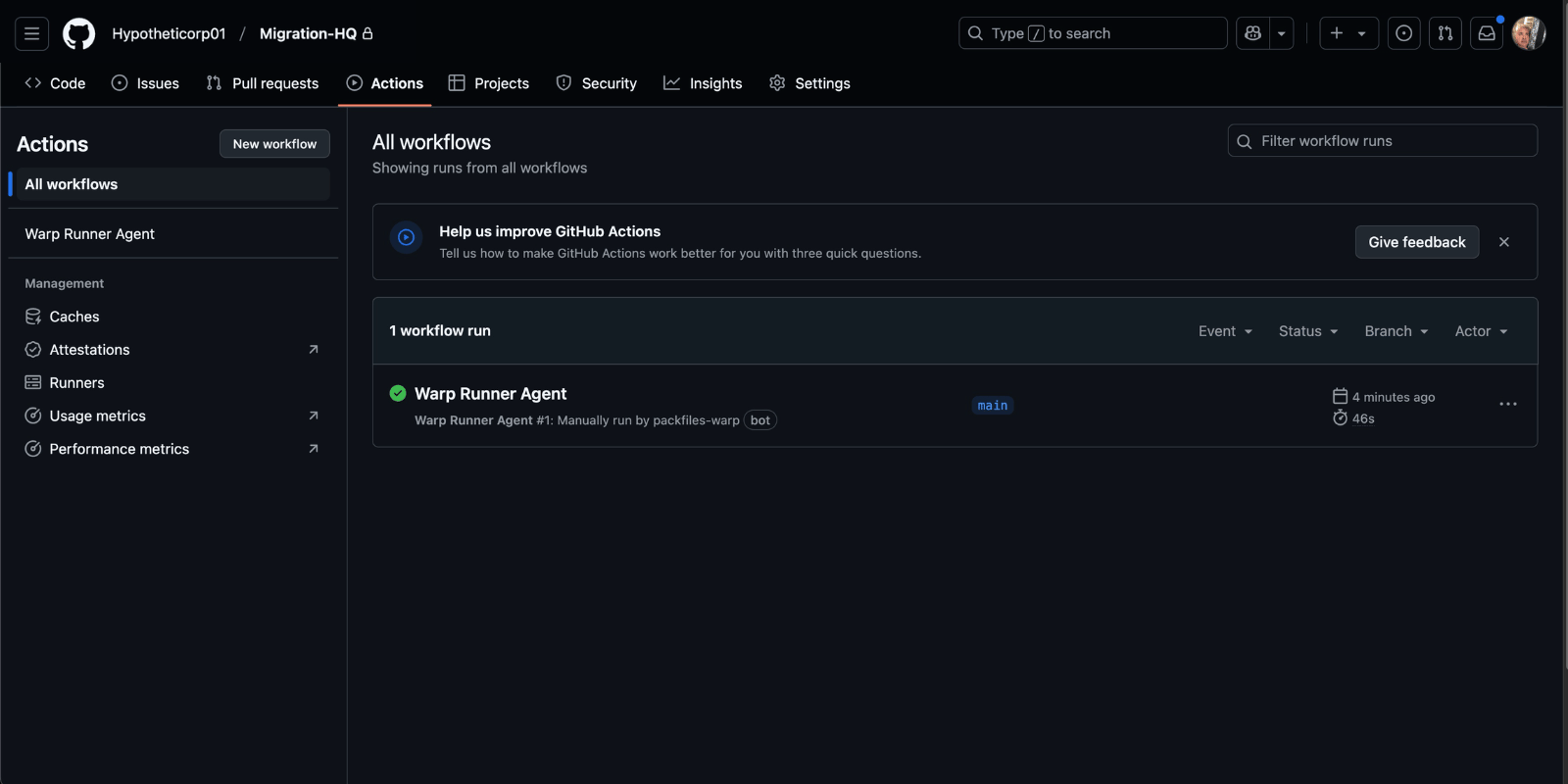Click Migration-HQ repository name
The height and width of the screenshot is (784, 1568).
click(x=308, y=33)
